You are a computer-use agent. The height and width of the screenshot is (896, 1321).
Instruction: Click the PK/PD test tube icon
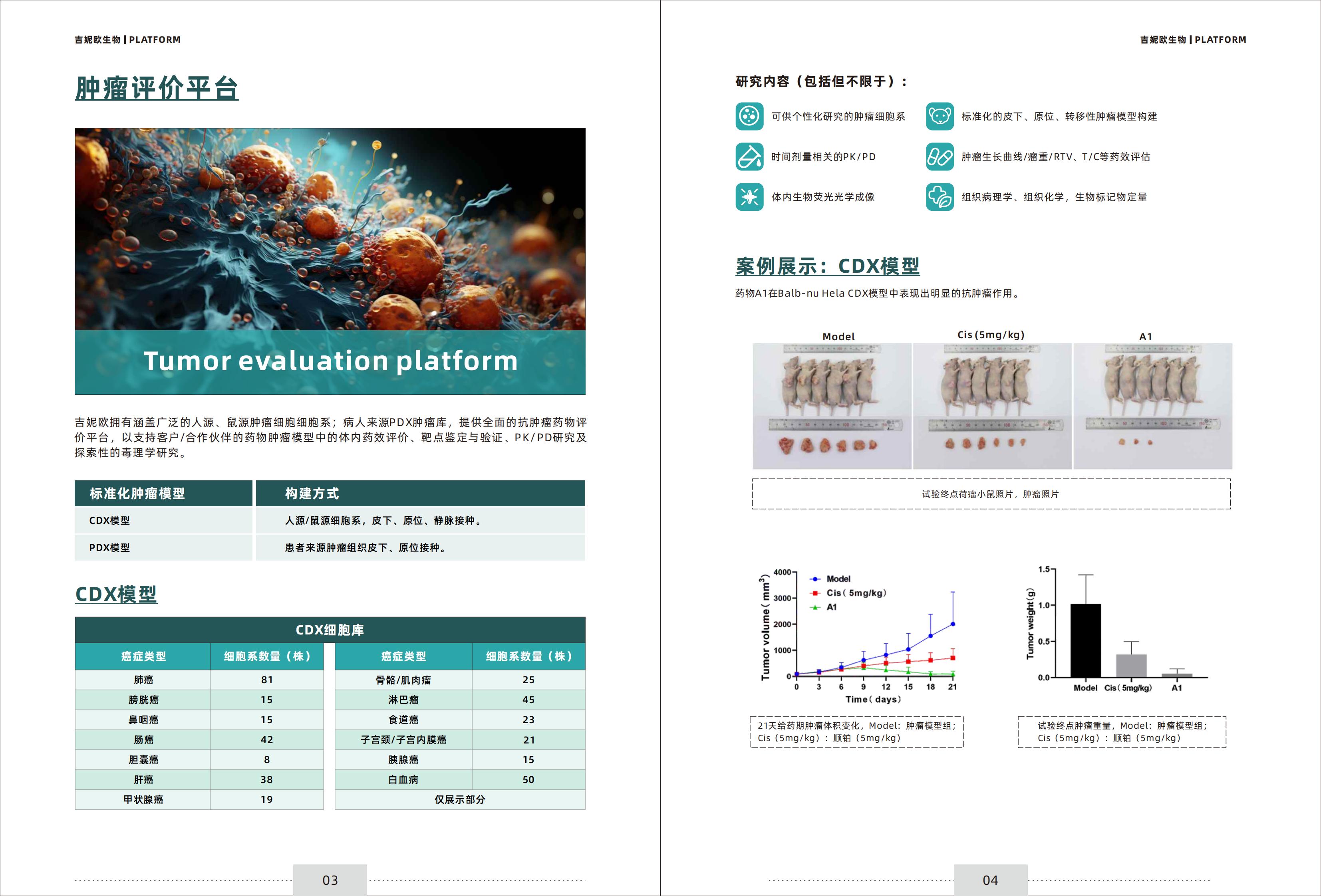point(749,157)
